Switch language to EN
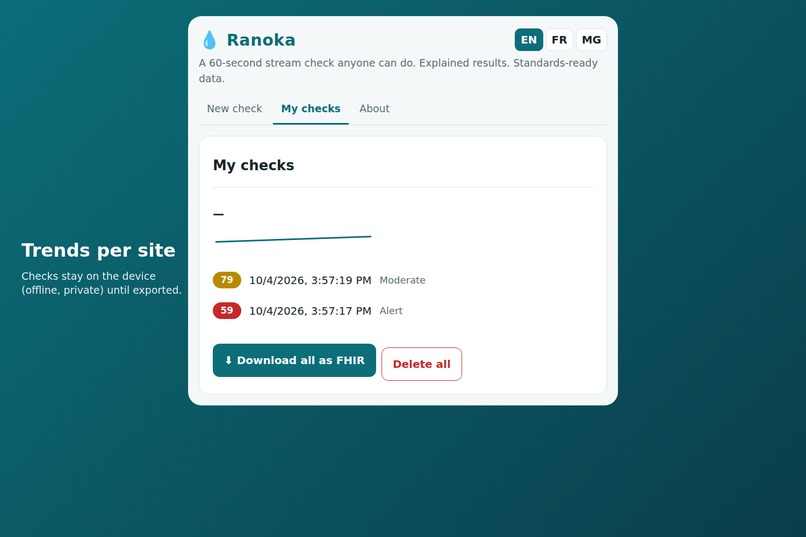Image resolution: width=806 pixels, height=537 pixels. (x=528, y=40)
